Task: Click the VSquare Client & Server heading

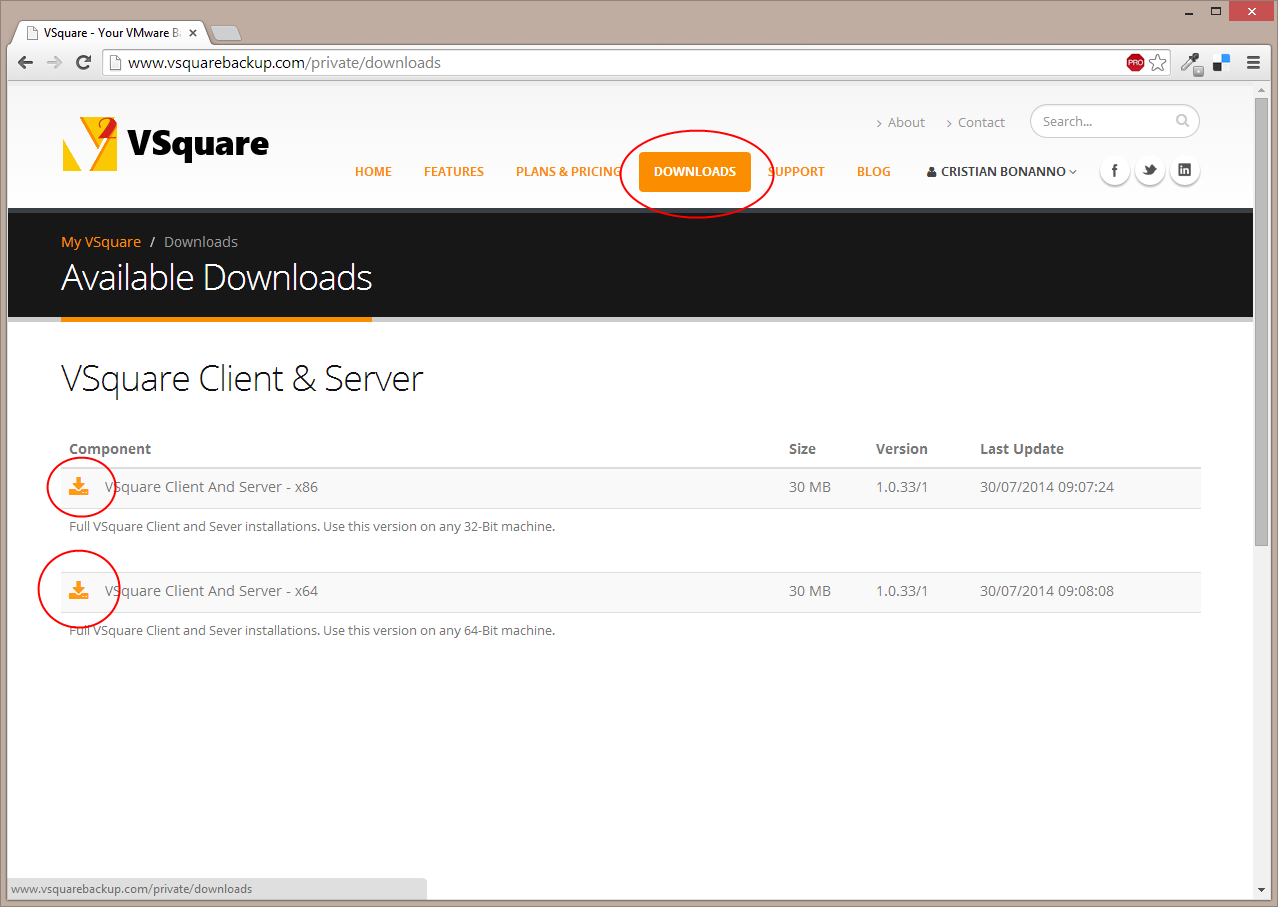Action: point(242,379)
